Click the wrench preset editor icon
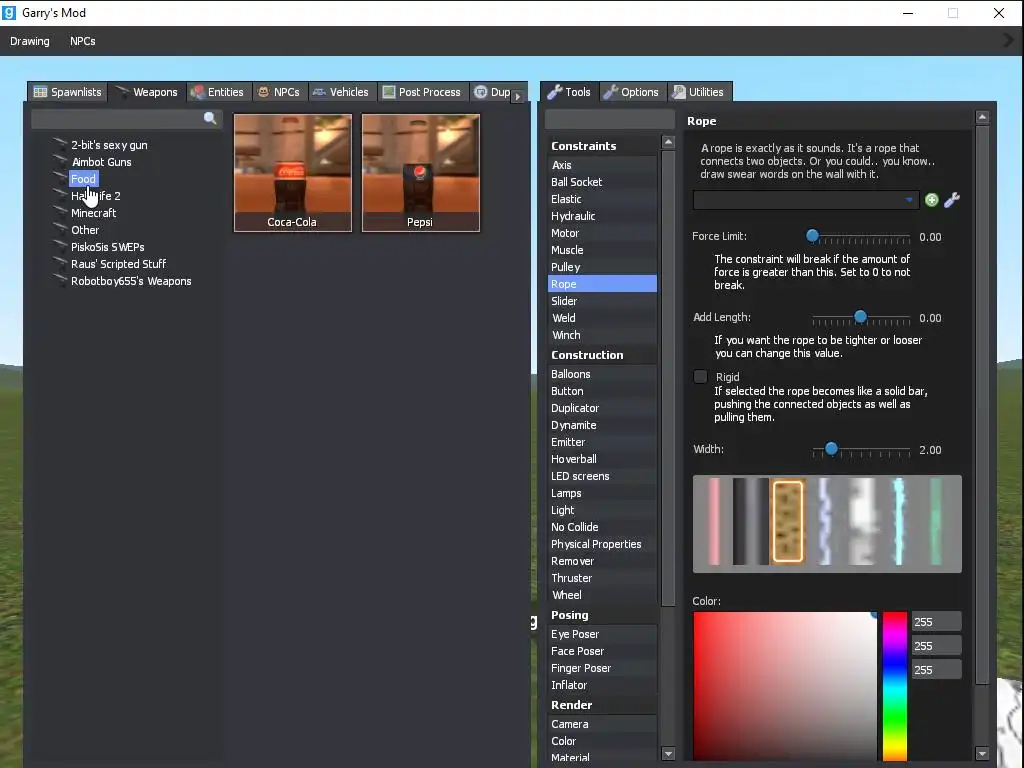 coord(952,200)
